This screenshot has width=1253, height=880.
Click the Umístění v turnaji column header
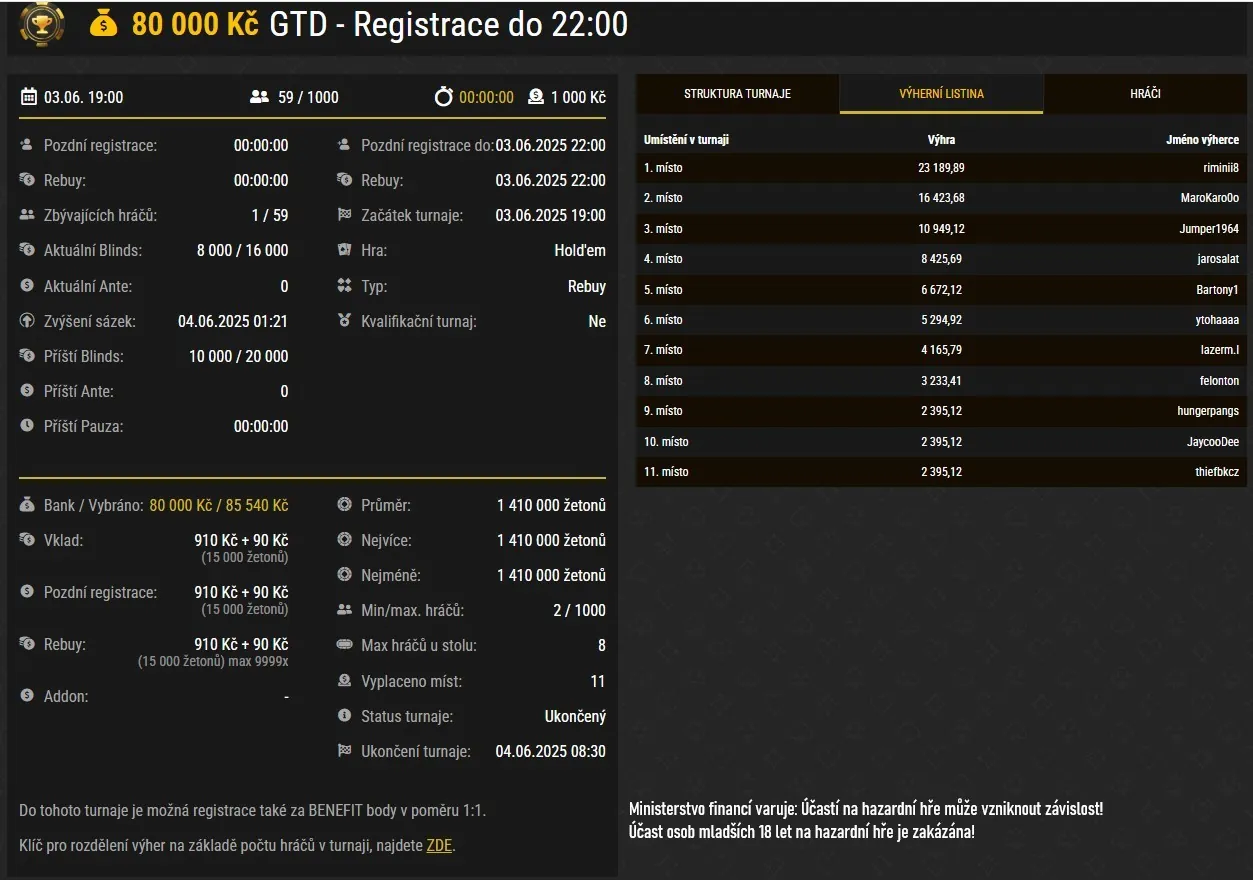coord(686,140)
